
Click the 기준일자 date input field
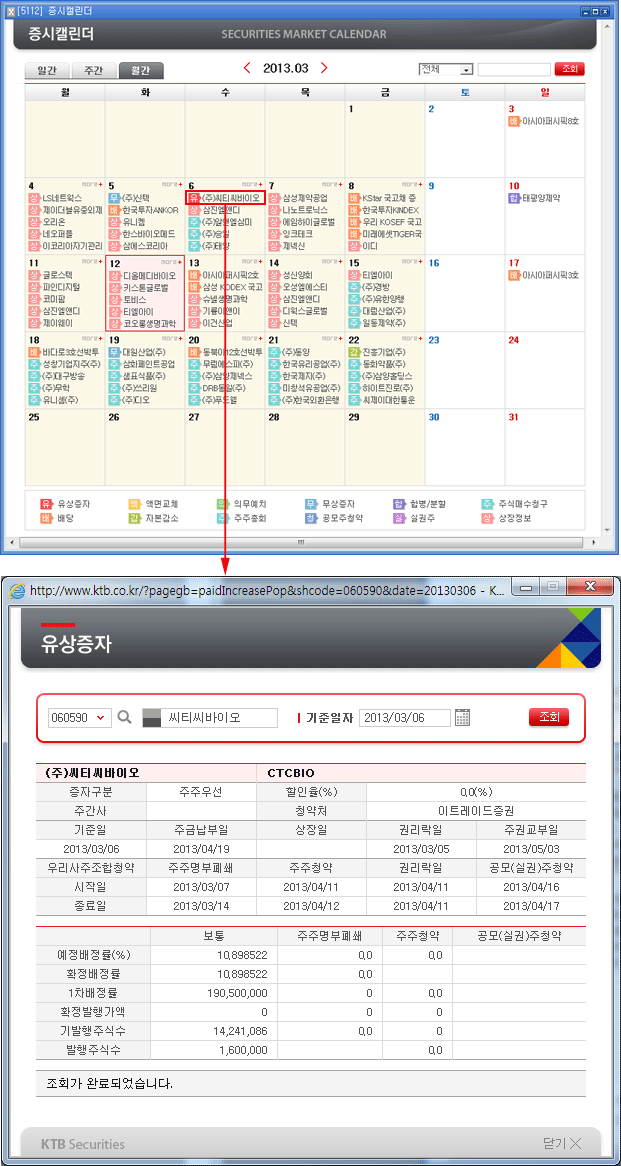pos(405,717)
